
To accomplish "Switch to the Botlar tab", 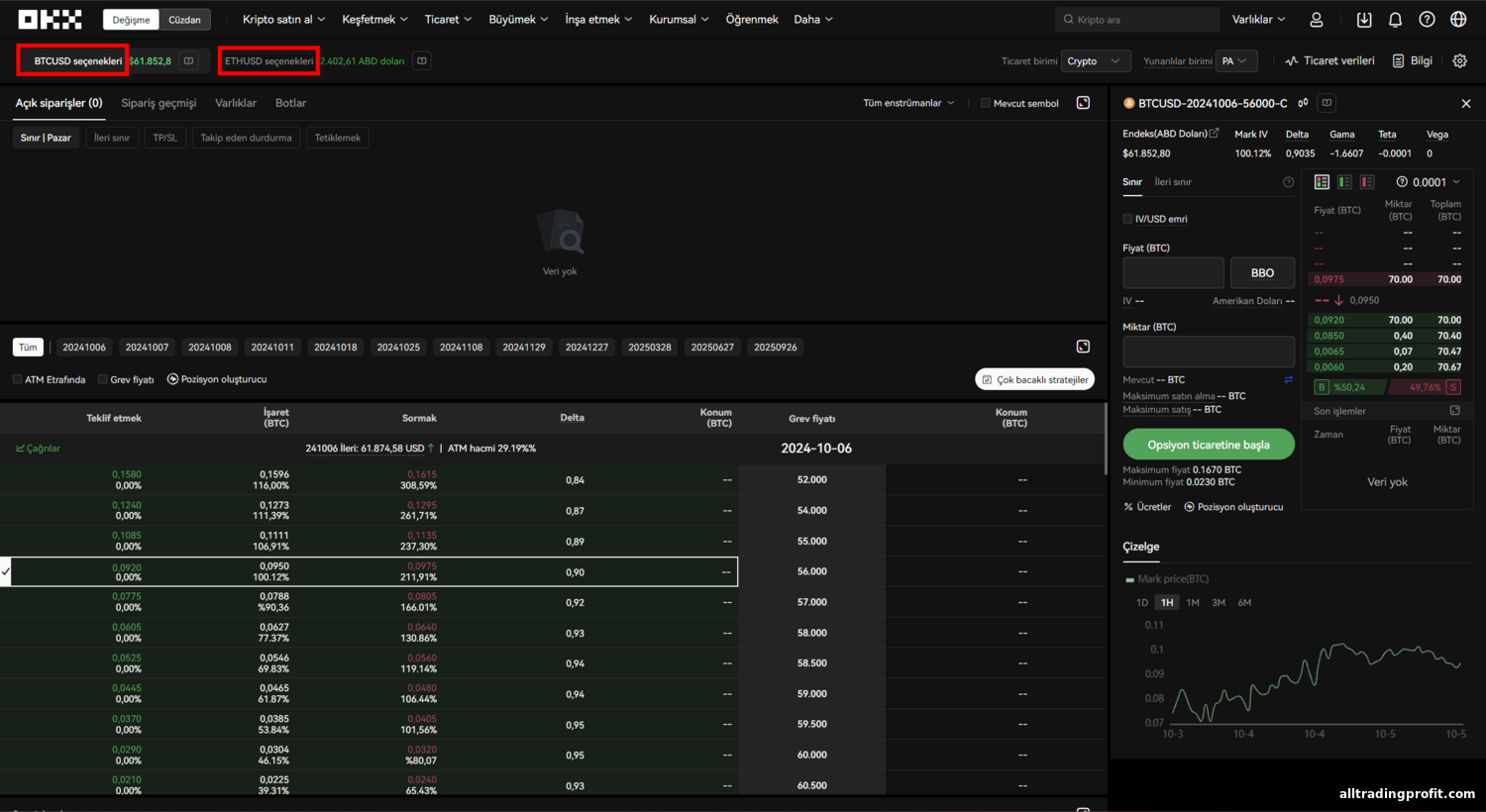I will (x=290, y=103).
